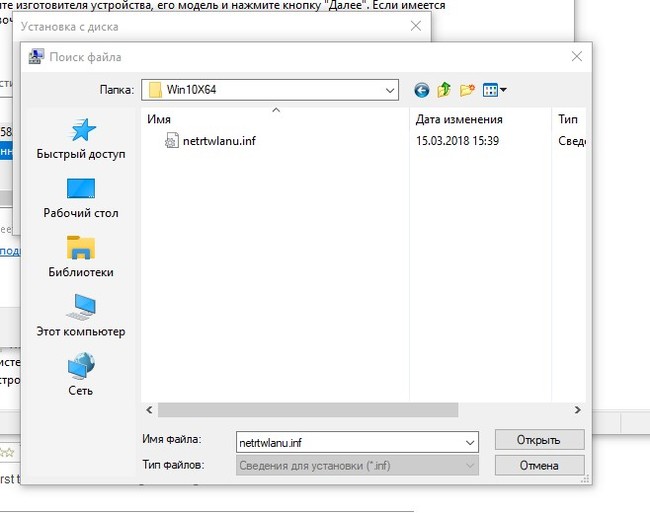
Task: Expand the Папка folder dropdown
Action: 390,90
